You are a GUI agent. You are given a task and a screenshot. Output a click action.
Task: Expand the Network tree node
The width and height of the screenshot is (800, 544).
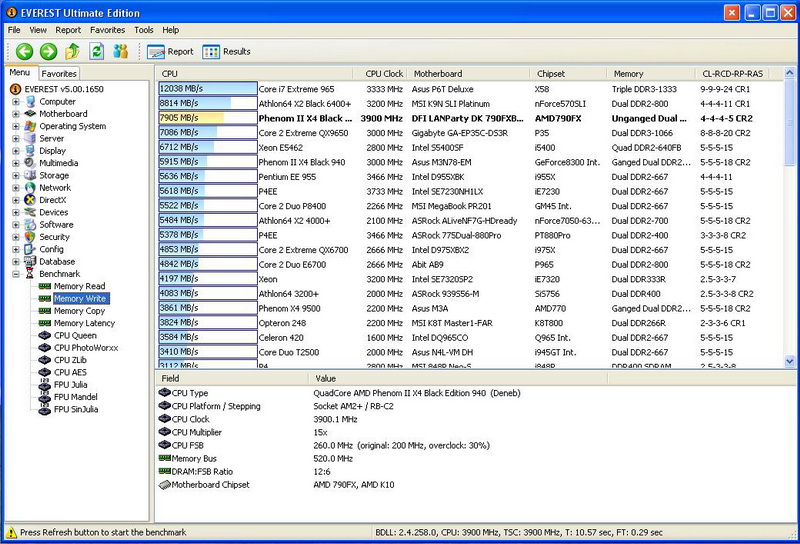coord(16,188)
